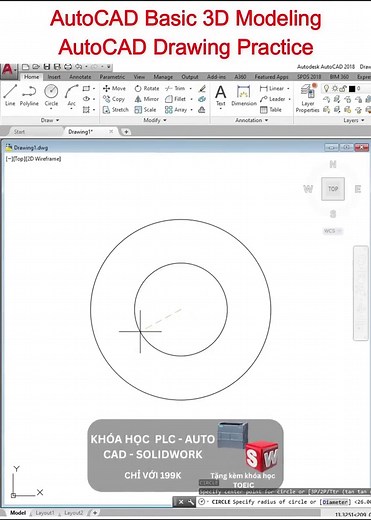Expand the Modify panel
This screenshot has width=371, height=520.
coord(155,120)
